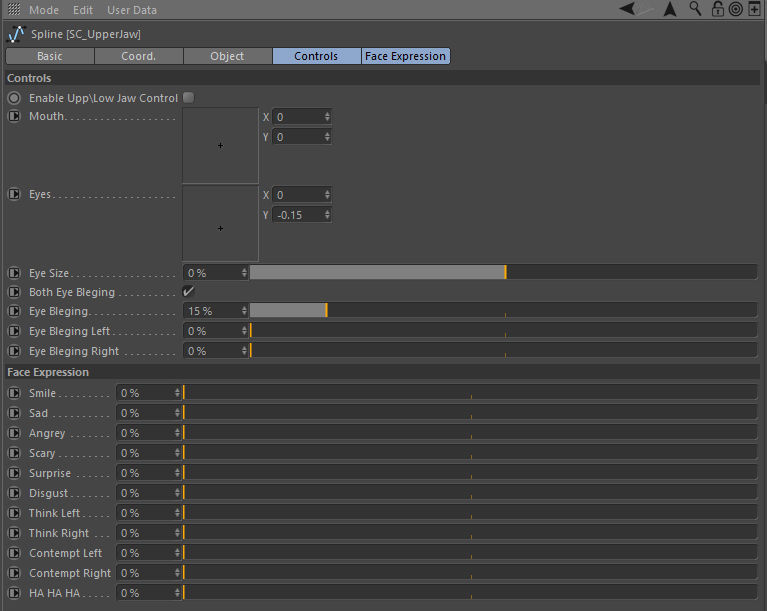Click the Spline object icon beside SC_UpperJaw
The image size is (767, 611).
tap(15, 35)
